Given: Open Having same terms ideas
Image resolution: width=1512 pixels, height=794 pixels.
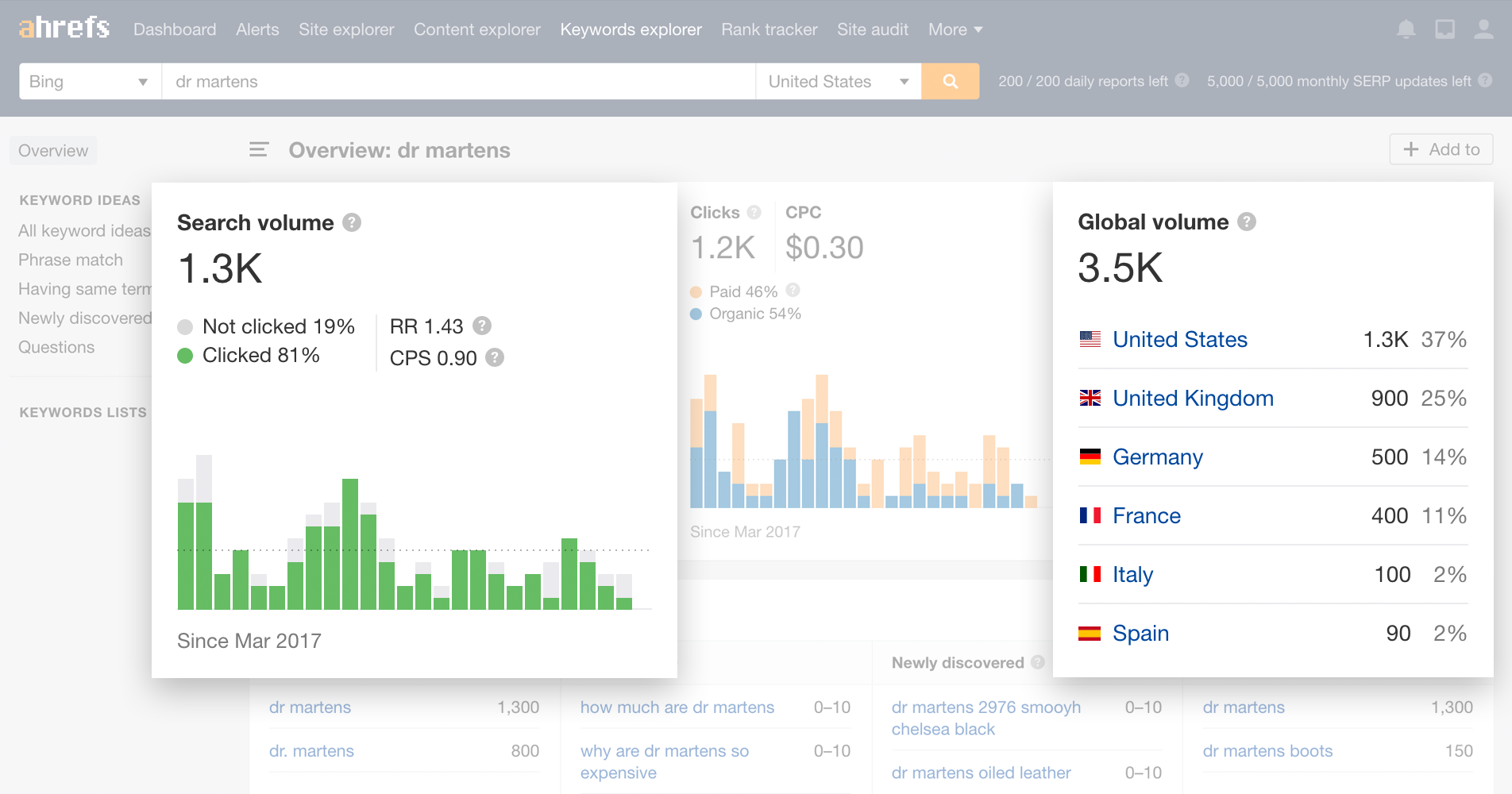Looking at the screenshot, I should pos(84,289).
